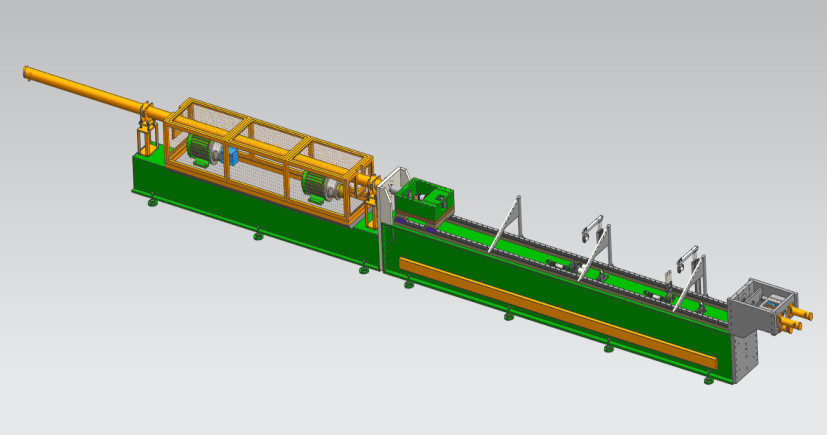Image resolution: width=827 pixels, height=435 pixels.
Task: Pick the long orange strip on bed front
Action: tap(558, 313)
